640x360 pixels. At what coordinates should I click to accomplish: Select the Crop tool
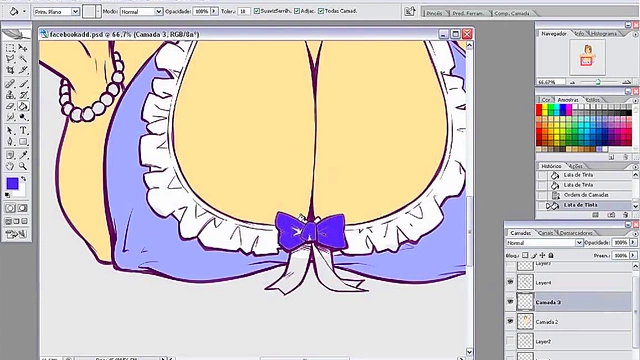(10, 70)
